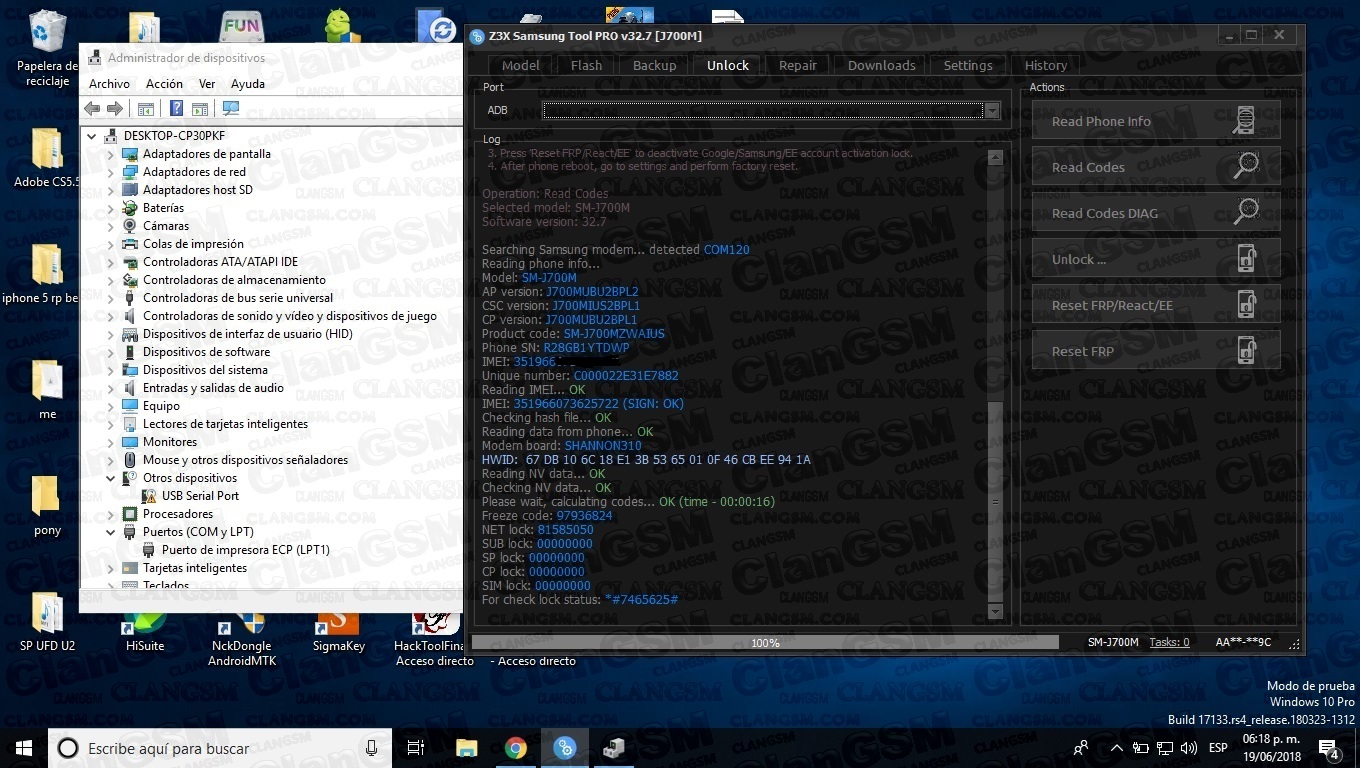Expand the Cámaras node
Screen dimensions: 1360x768
coord(111,226)
